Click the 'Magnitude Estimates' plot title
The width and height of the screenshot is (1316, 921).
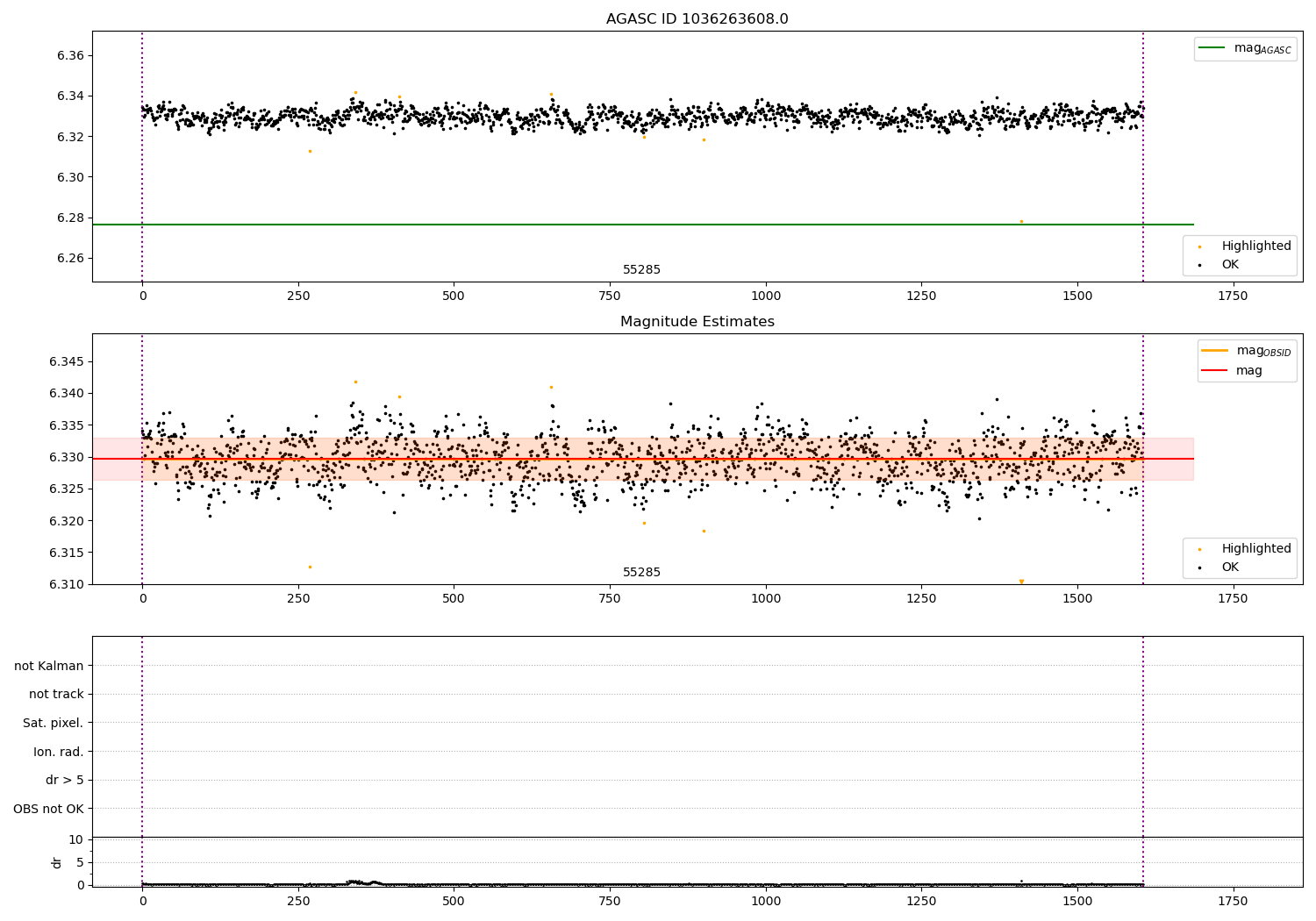pyautogui.click(x=697, y=322)
